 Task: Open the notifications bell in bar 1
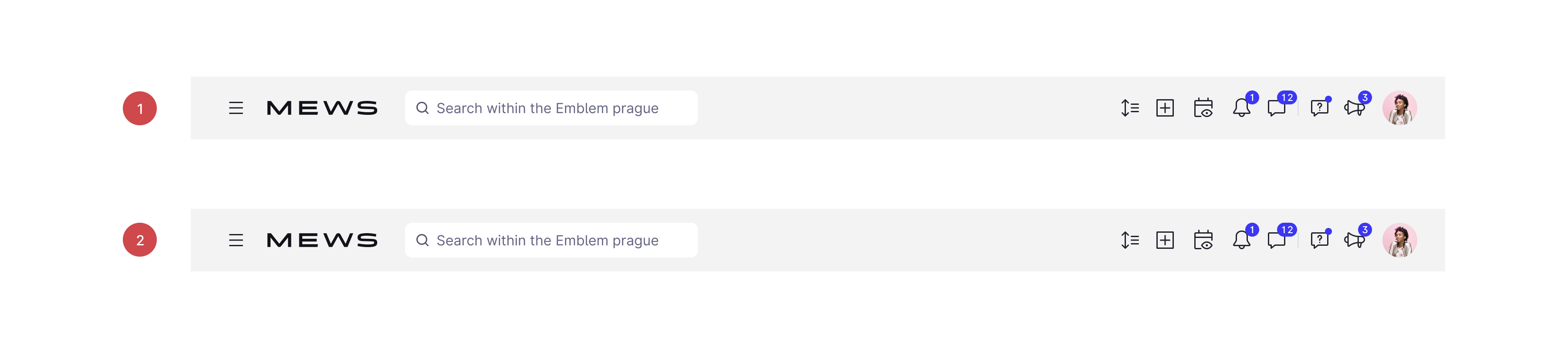pos(1241,108)
